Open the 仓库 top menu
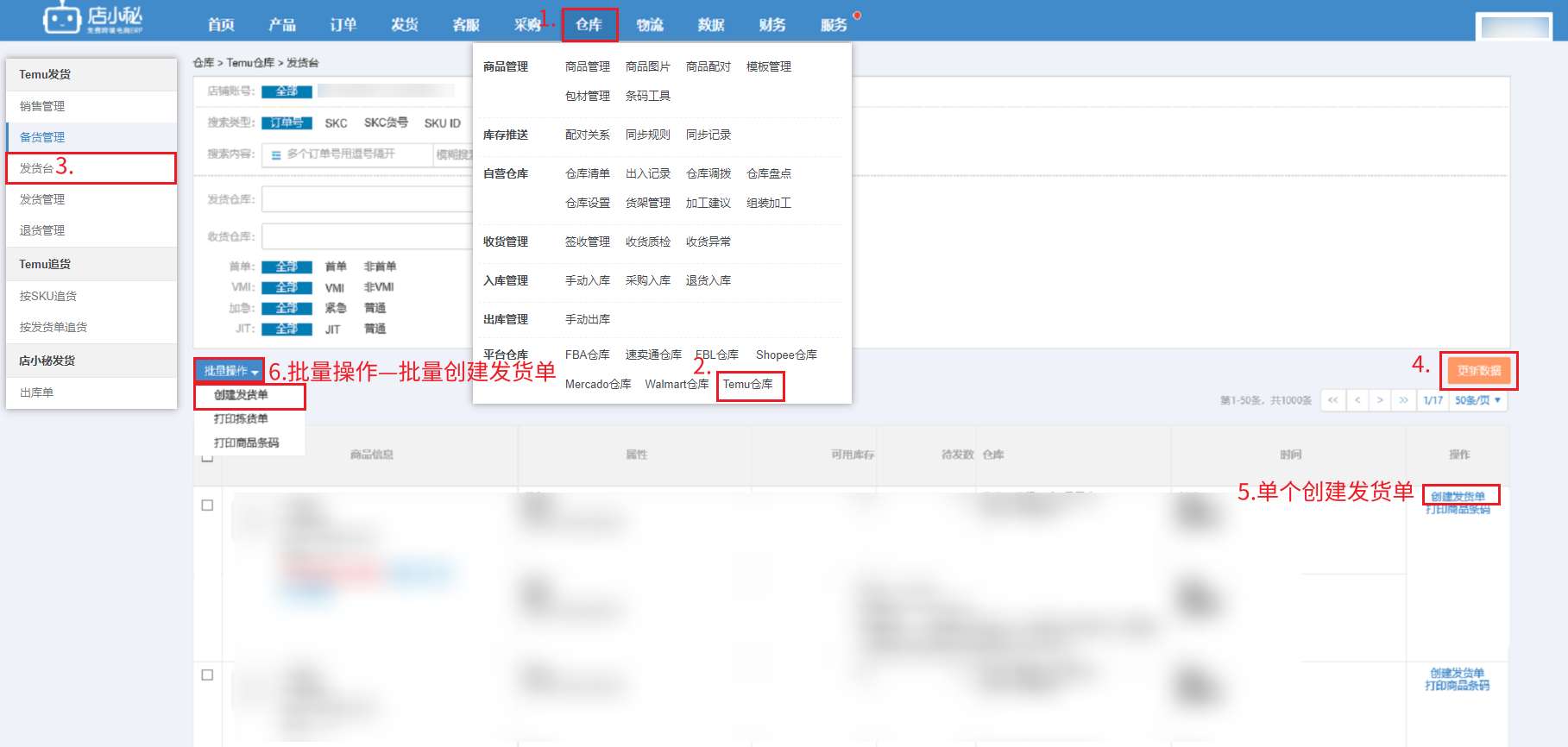 [589, 25]
